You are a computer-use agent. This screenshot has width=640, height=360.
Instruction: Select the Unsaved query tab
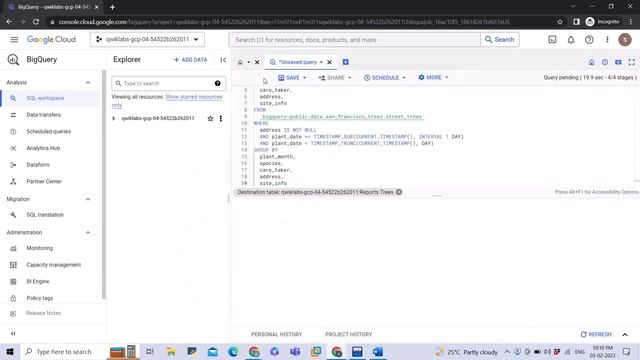coord(298,62)
